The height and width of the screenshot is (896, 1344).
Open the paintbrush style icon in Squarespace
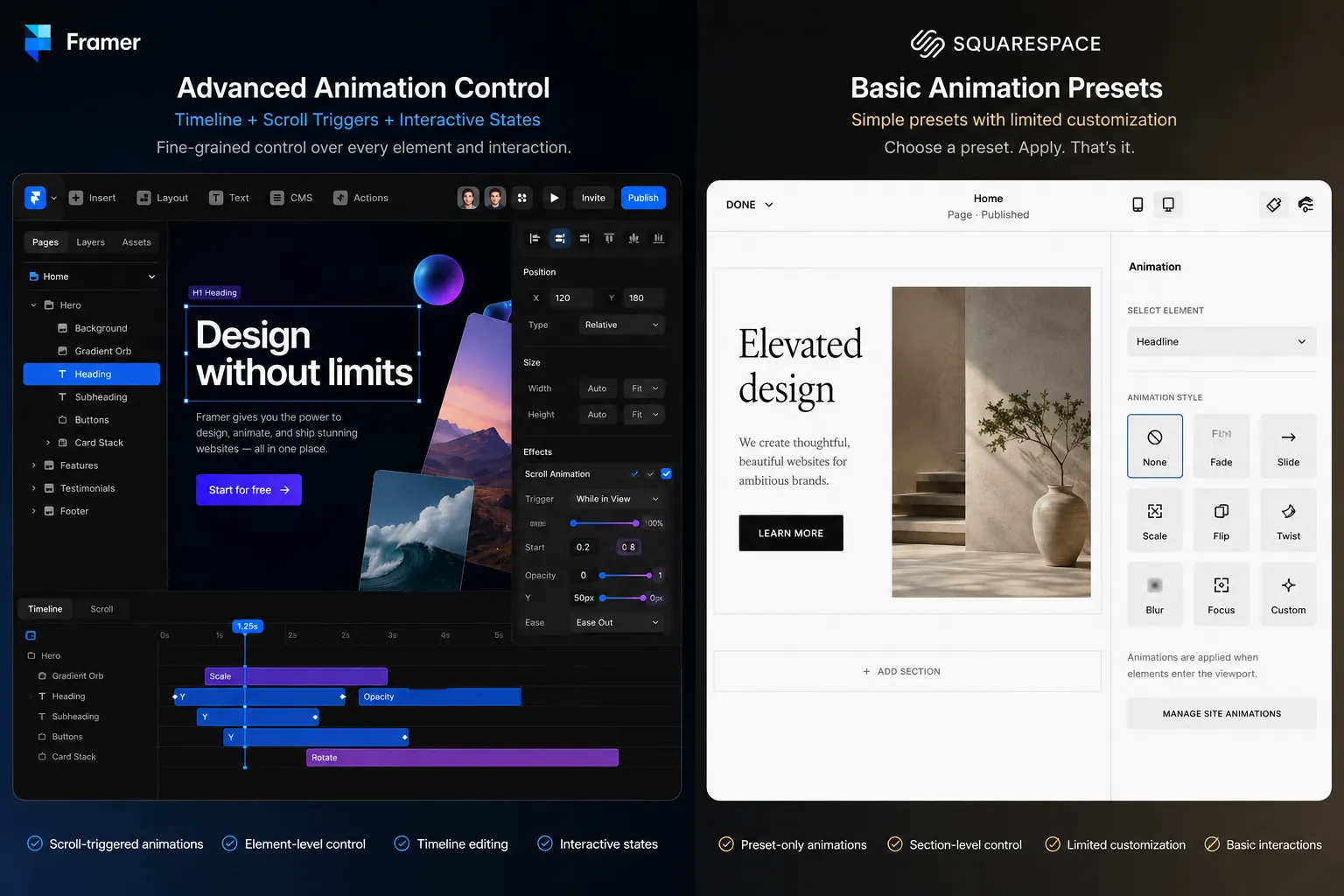1274,205
